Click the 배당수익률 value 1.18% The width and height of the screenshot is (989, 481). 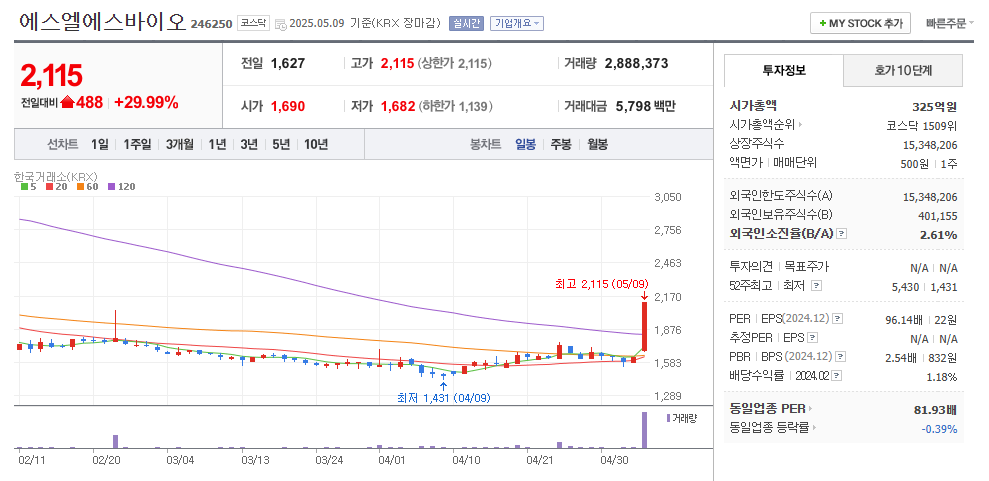(x=943, y=378)
